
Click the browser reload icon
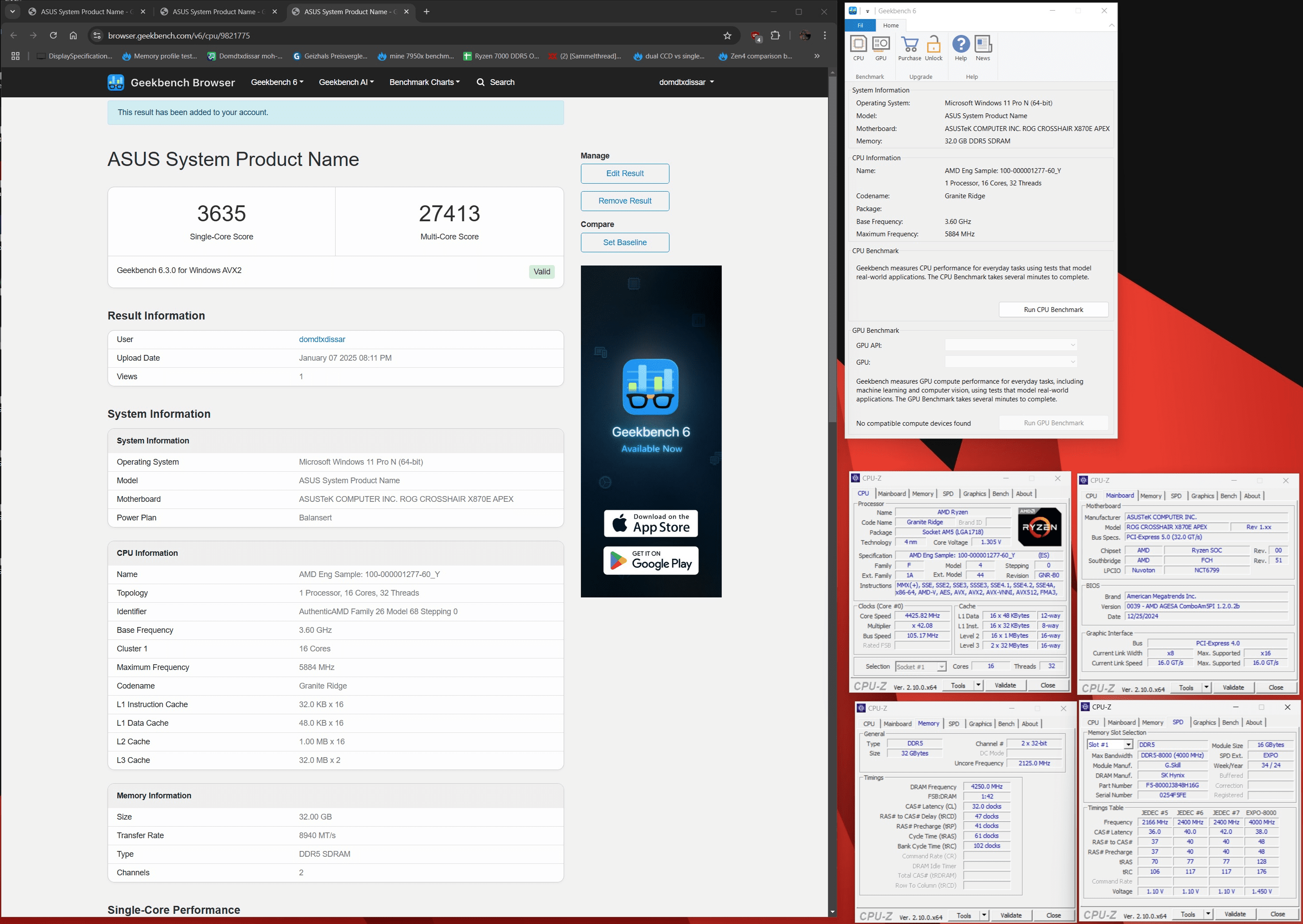tap(53, 35)
